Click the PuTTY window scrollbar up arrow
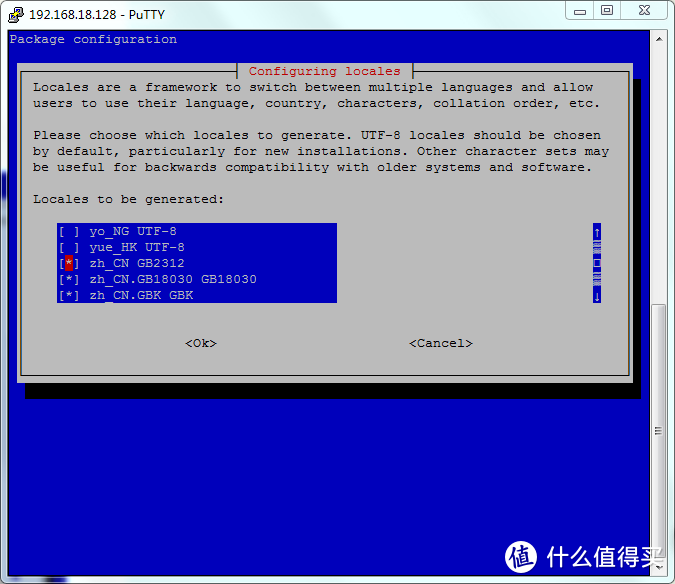The height and width of the screenshot is (584, 675). click(x=659, y=39)
